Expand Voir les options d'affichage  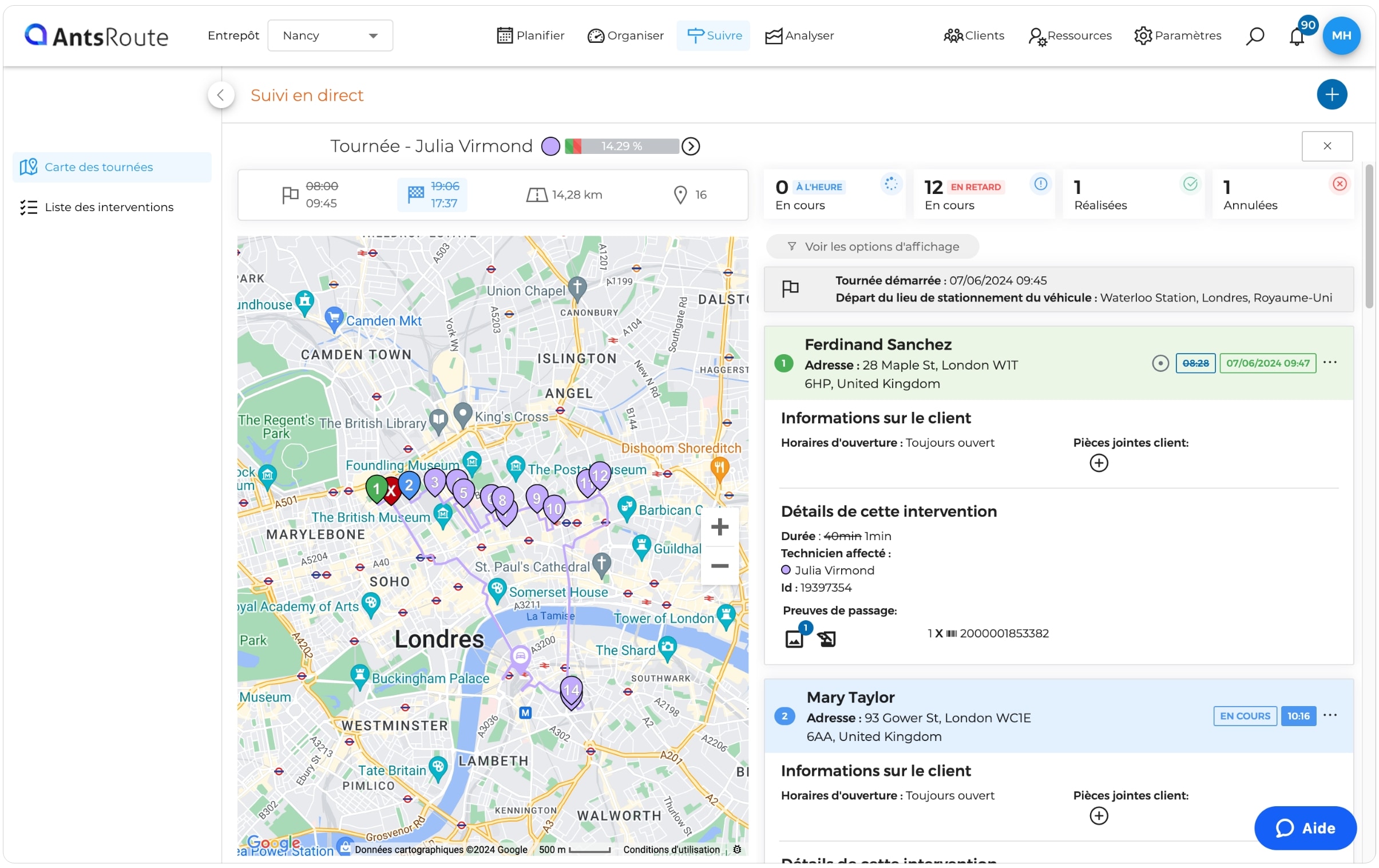click(x=872, y=247)
